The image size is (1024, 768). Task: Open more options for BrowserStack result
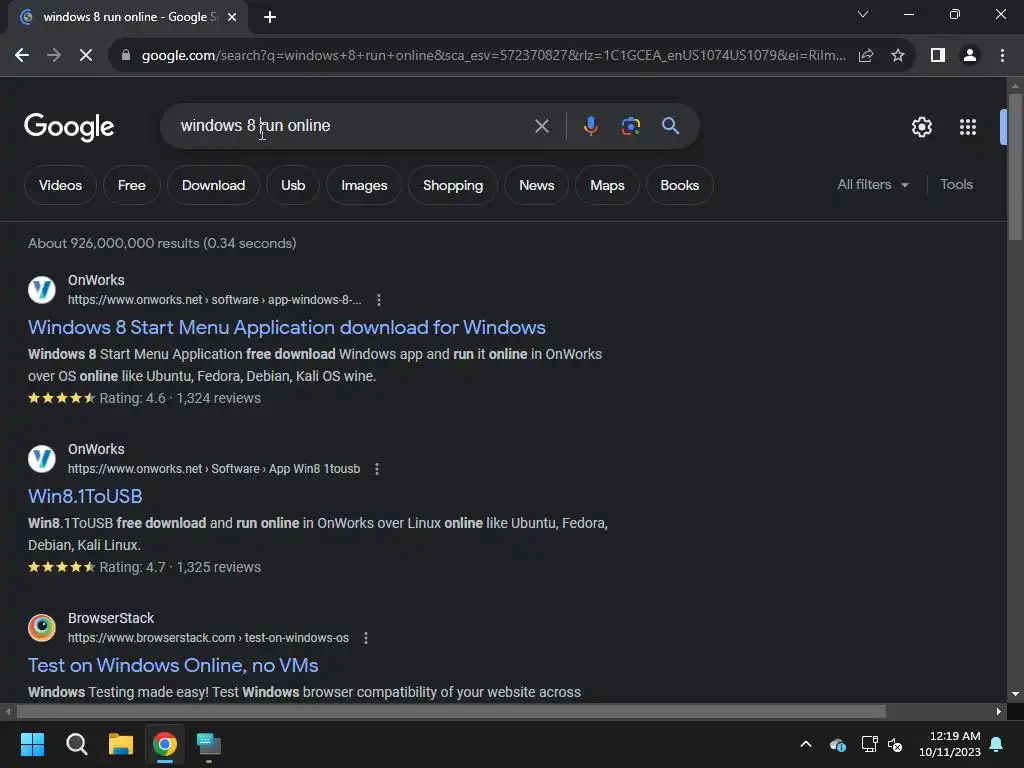click(366, 638)
